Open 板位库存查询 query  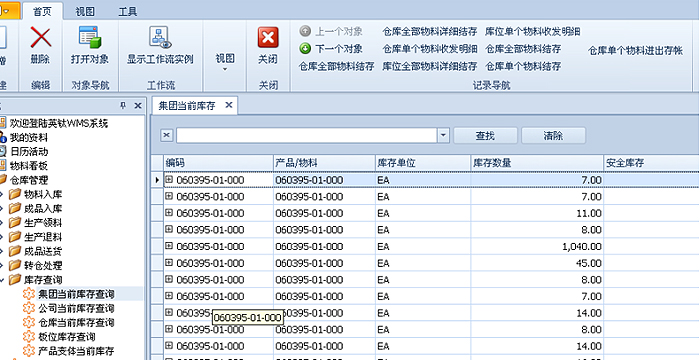tap(67, 337)
